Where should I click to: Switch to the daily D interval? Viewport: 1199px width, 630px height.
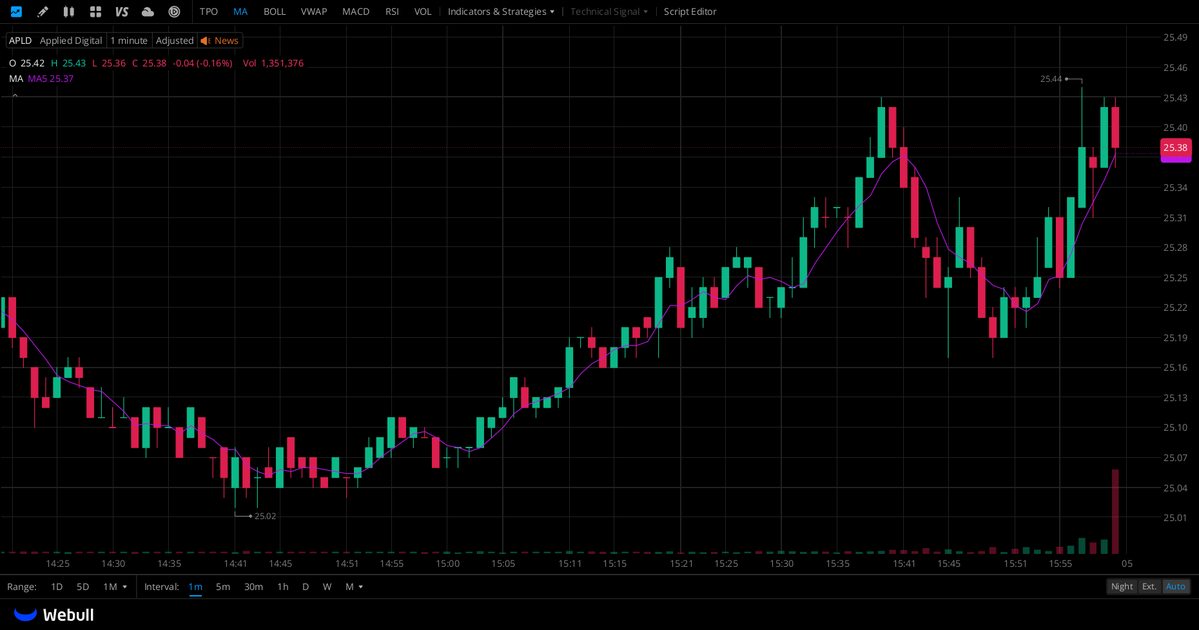coord(305,586)
